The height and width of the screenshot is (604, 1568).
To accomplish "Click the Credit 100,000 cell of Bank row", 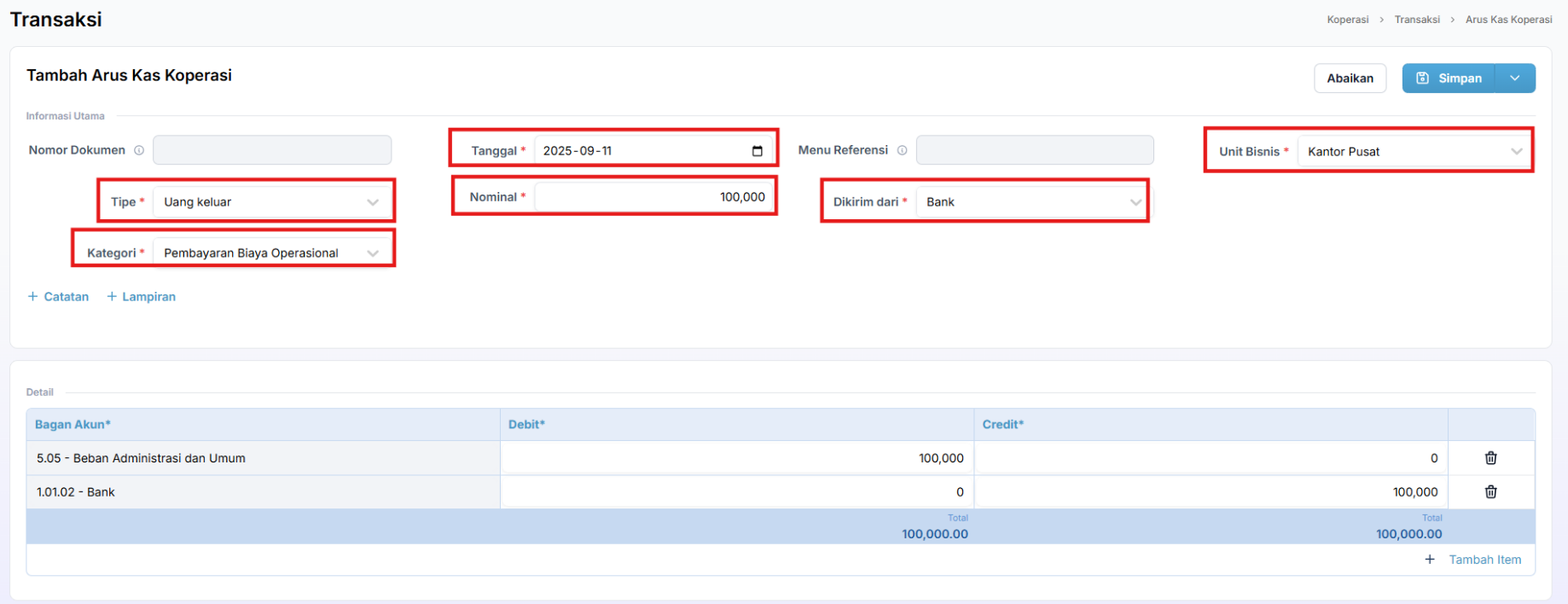I will (x=1211, y=492).
